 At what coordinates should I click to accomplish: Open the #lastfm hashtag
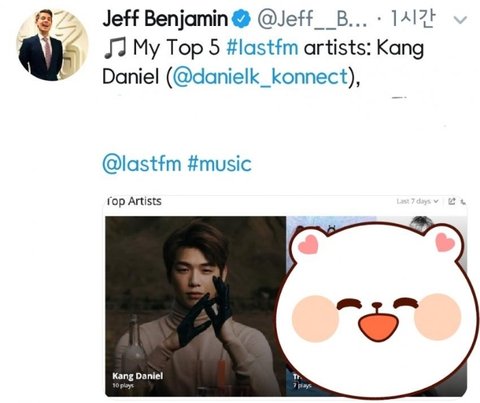262,47
